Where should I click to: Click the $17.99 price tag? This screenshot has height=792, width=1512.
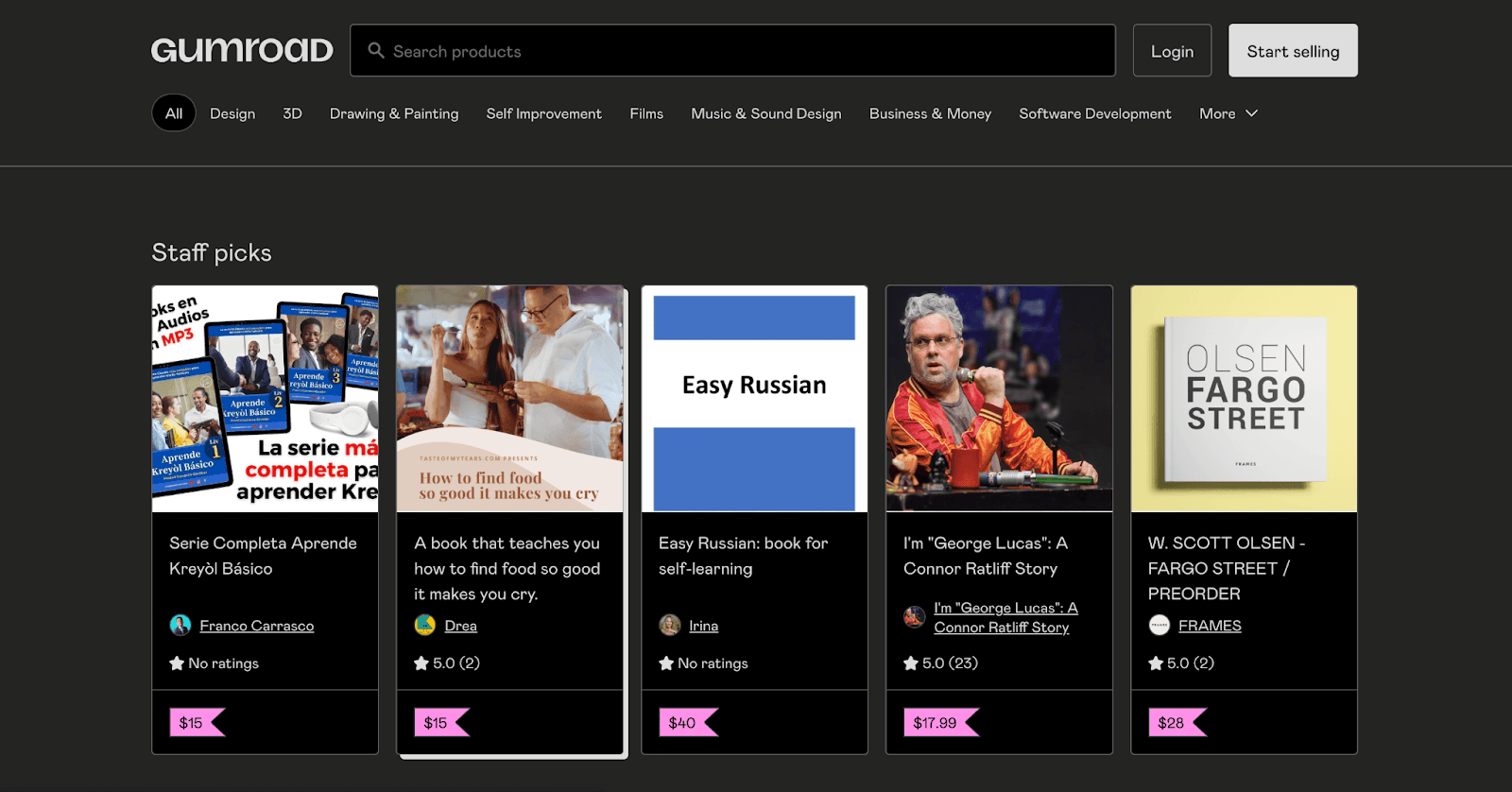pos(941,722)
